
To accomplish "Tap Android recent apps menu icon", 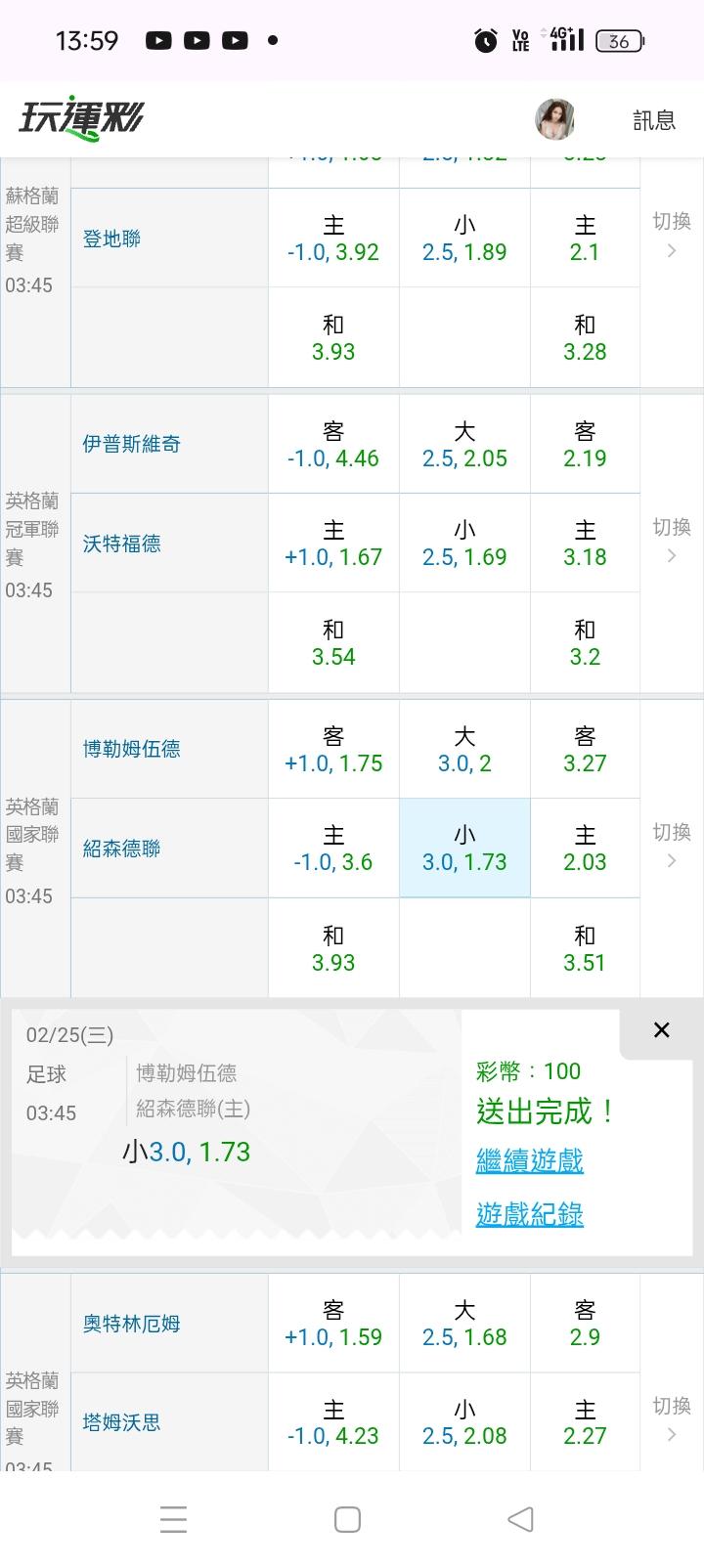I will [x=173, y=1519].
